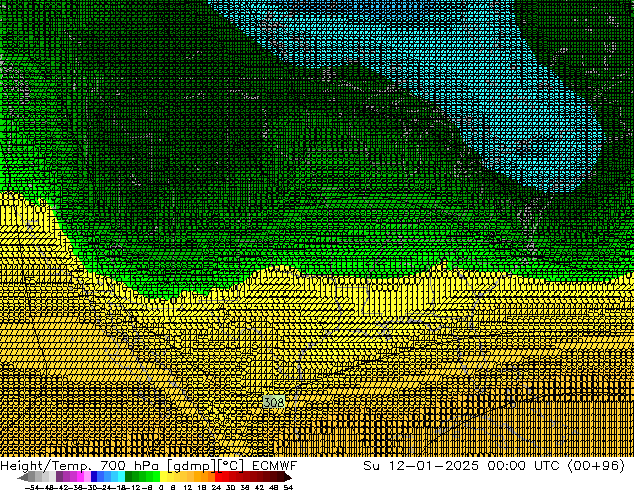634x490 pixels.
Task: Click the '[°C]' unit label
Action: tap(232, 466)
